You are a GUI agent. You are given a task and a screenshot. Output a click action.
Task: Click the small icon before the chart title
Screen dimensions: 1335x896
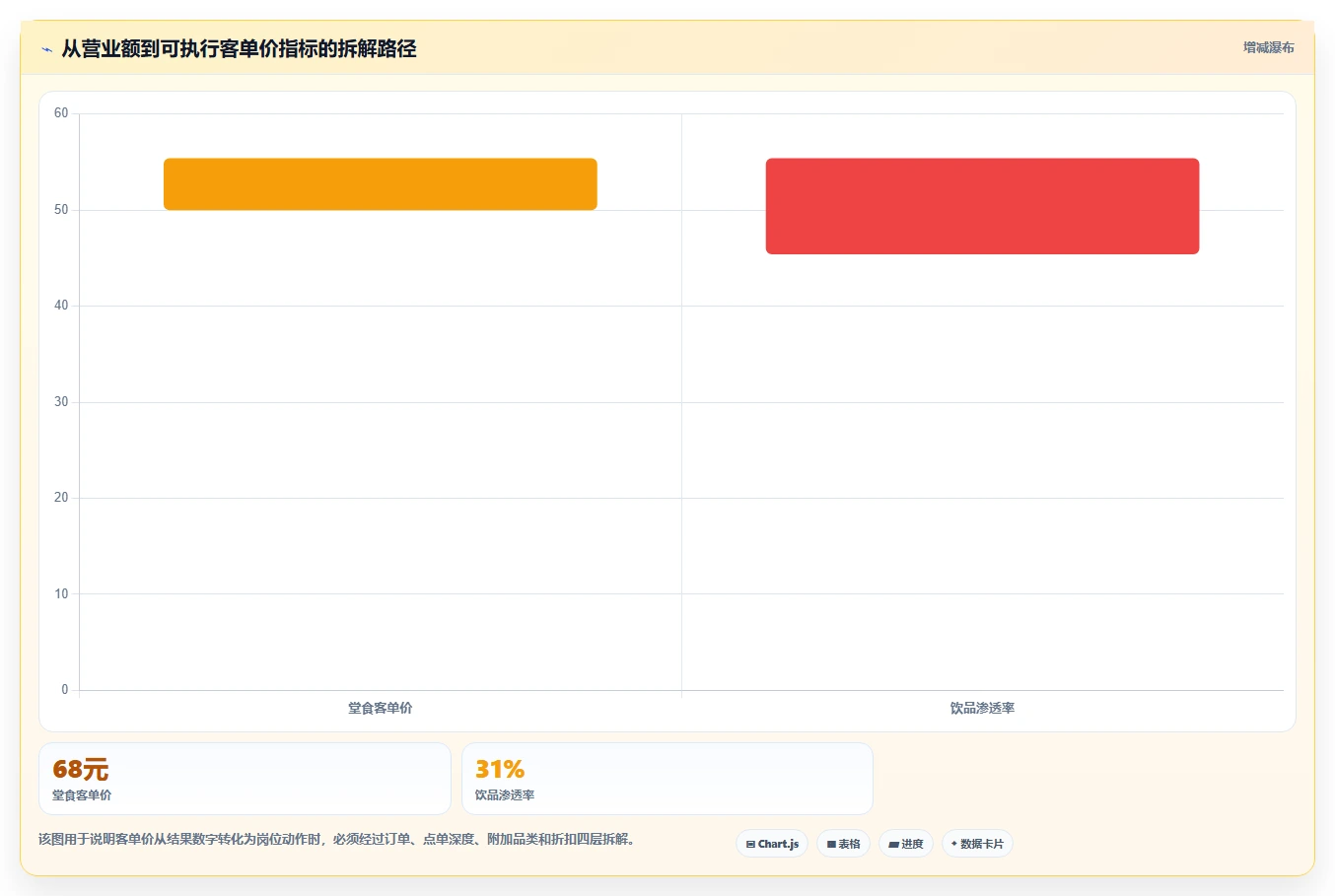coord(46,49)
